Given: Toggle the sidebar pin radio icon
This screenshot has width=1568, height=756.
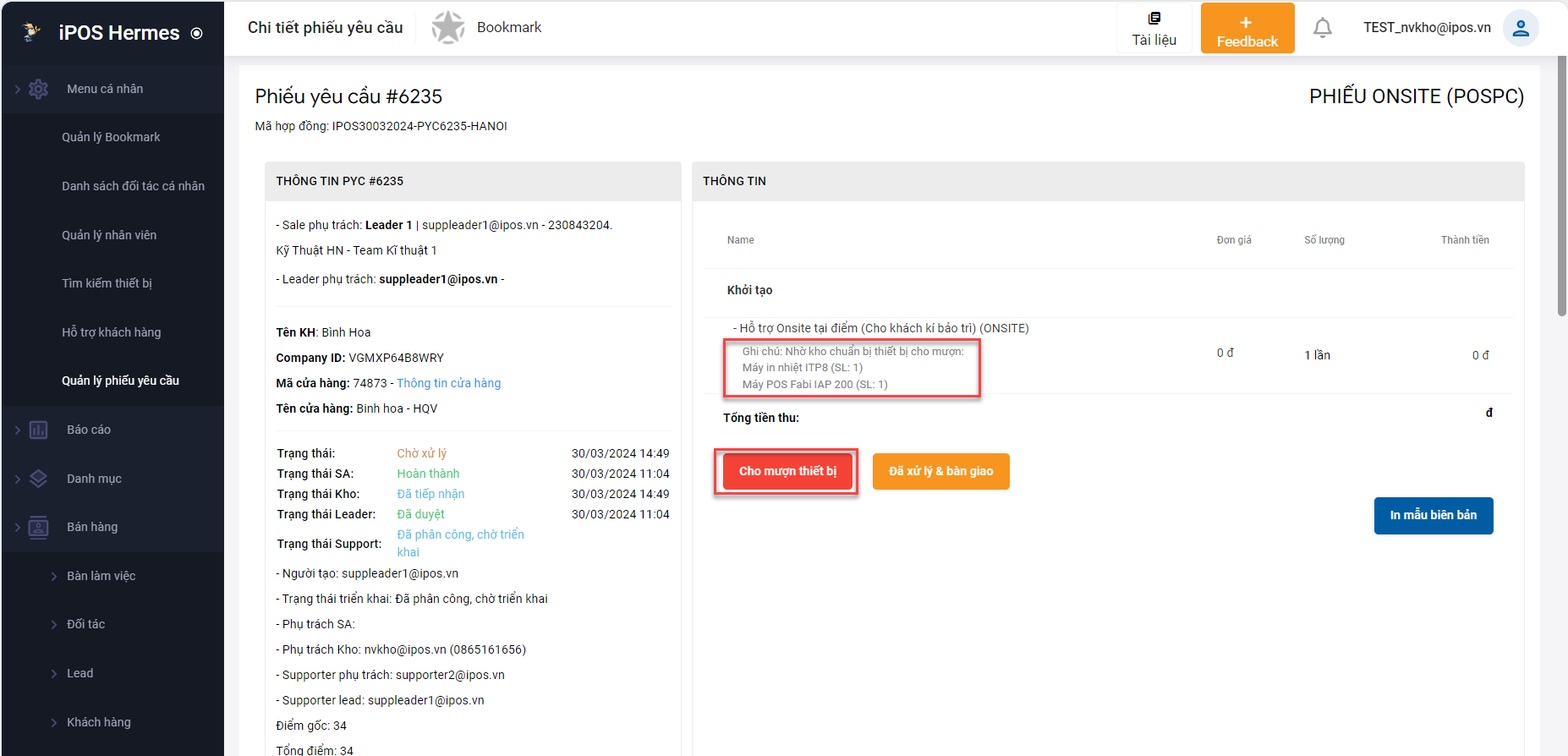Looking at the screenshot, I should point(197,34).
